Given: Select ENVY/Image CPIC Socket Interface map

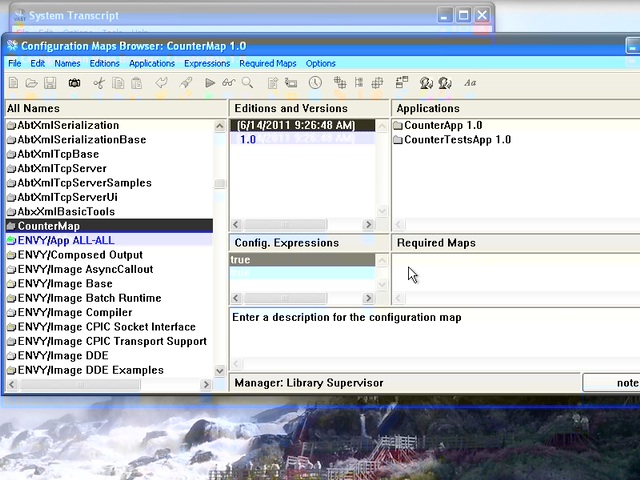Looking at the screenshot, I should [x=109, y=327].
